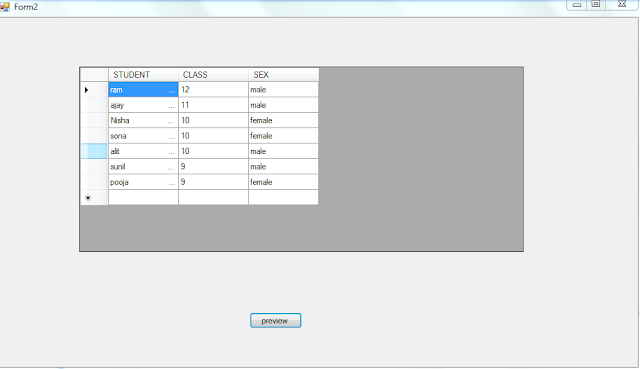This screenshot has height=369, width=640.
Task: Close the Form2 window
Action: click(x=622, y=4)
